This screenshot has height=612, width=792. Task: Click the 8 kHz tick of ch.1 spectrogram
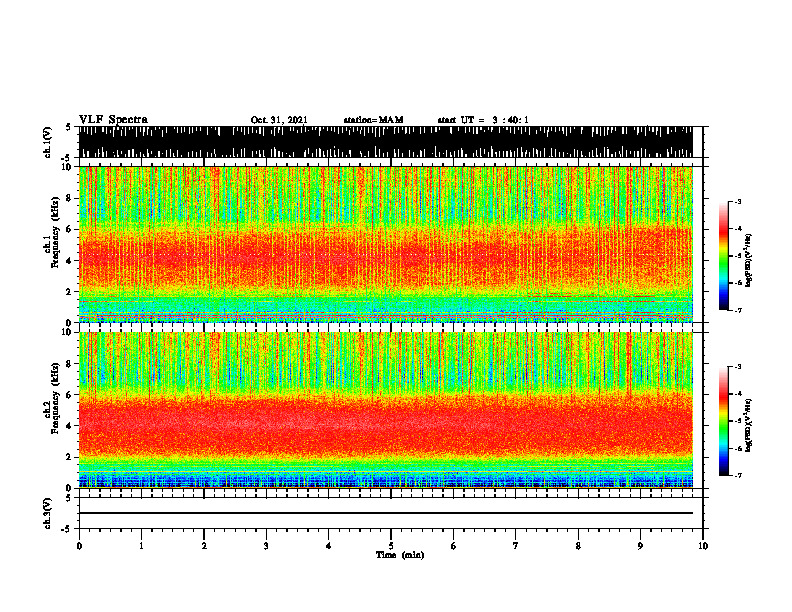coord(69,198)
